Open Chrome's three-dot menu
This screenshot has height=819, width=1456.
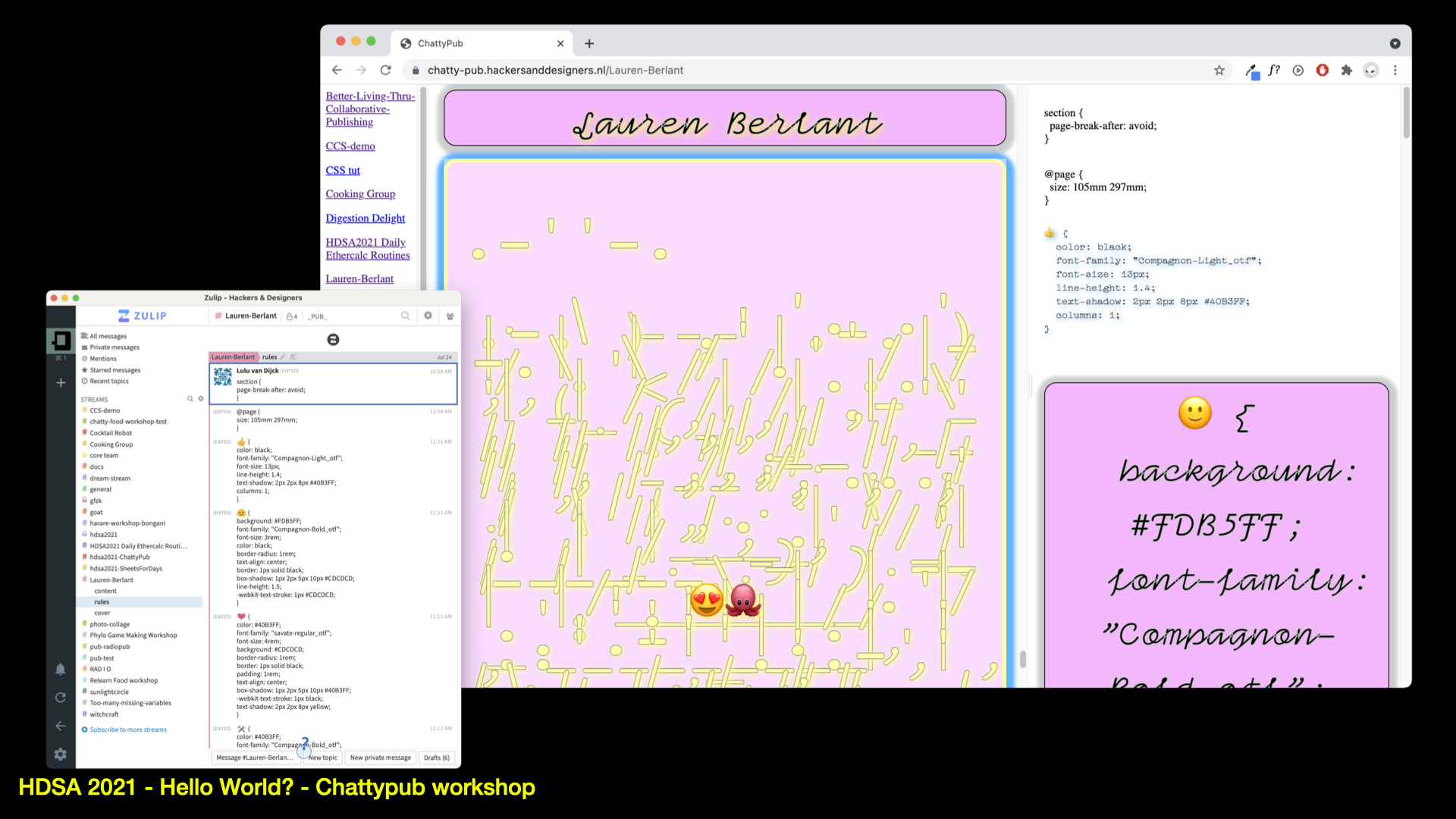(1395, 70)
